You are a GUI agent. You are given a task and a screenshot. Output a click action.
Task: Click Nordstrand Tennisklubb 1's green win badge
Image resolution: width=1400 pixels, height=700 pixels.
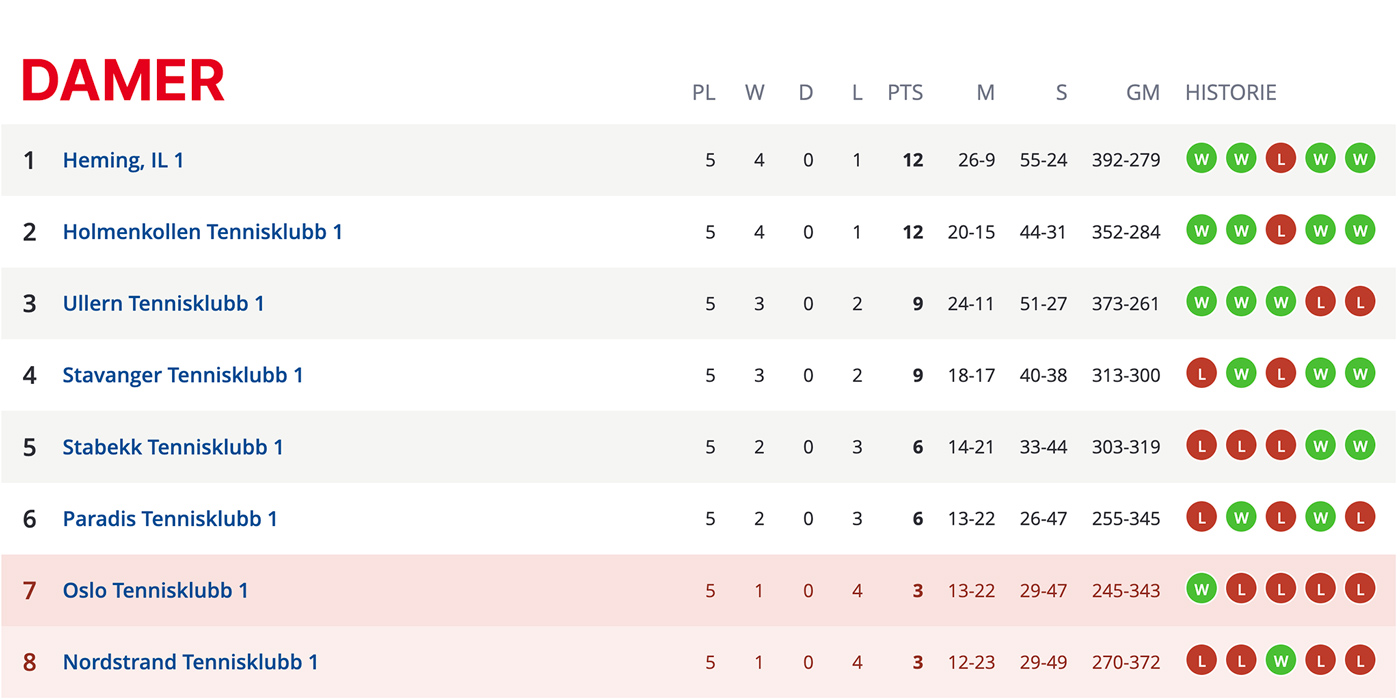coord(1280,661)
